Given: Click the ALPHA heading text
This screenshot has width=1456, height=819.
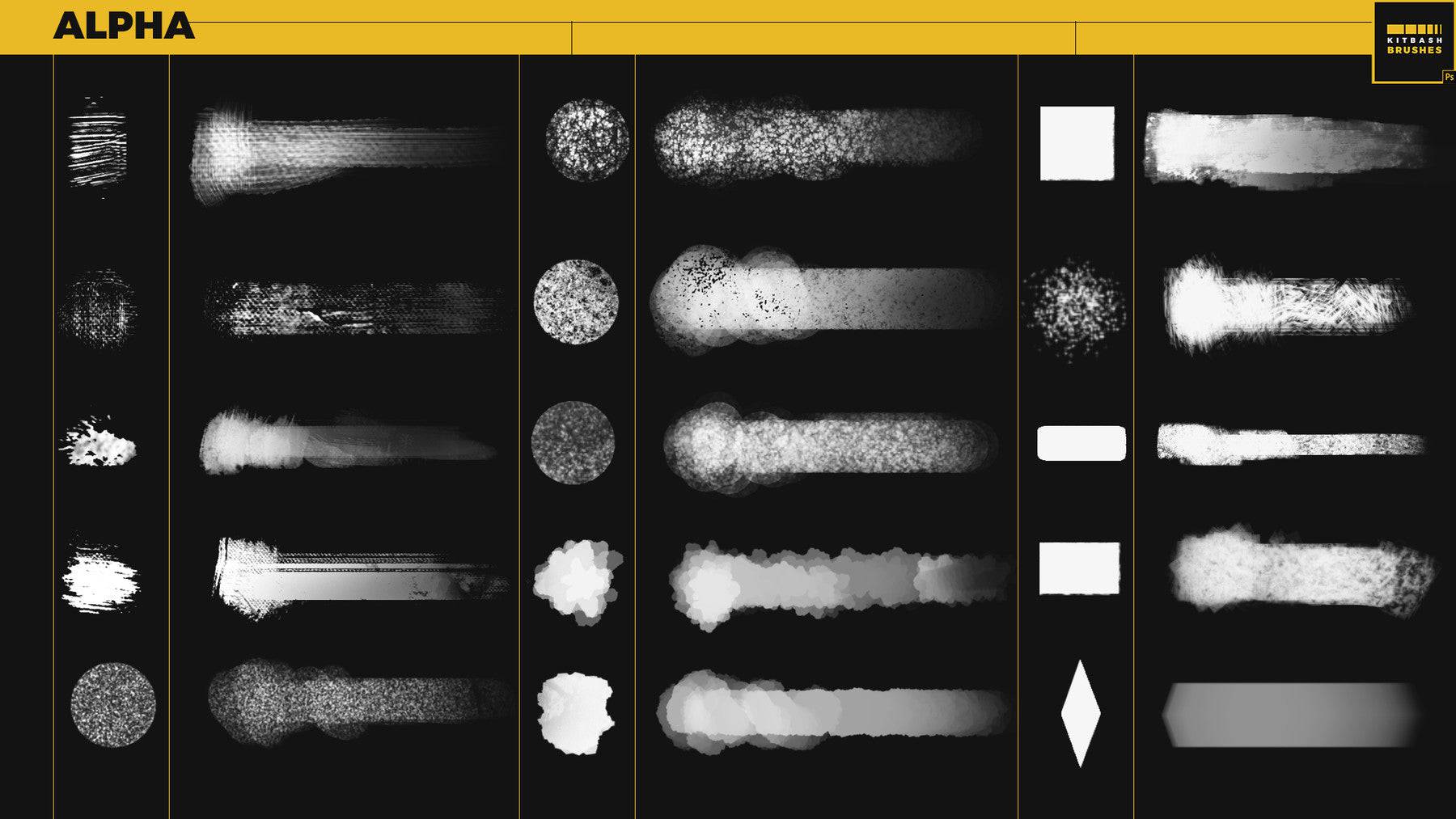Looking at the screenshot, I should click(x=124, y=26).
